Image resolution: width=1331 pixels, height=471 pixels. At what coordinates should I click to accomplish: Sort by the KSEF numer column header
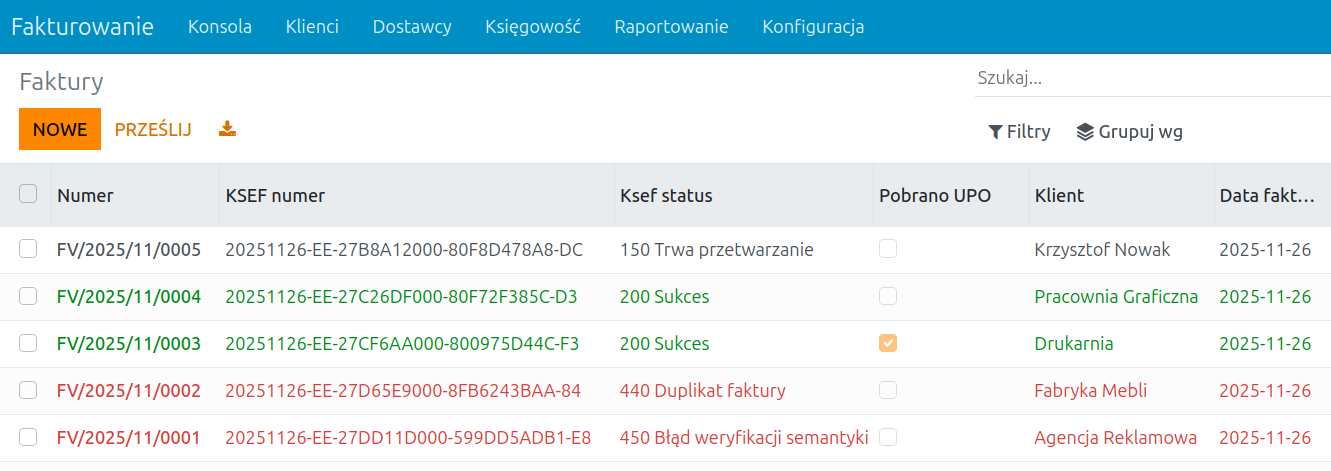click(275, 196)
